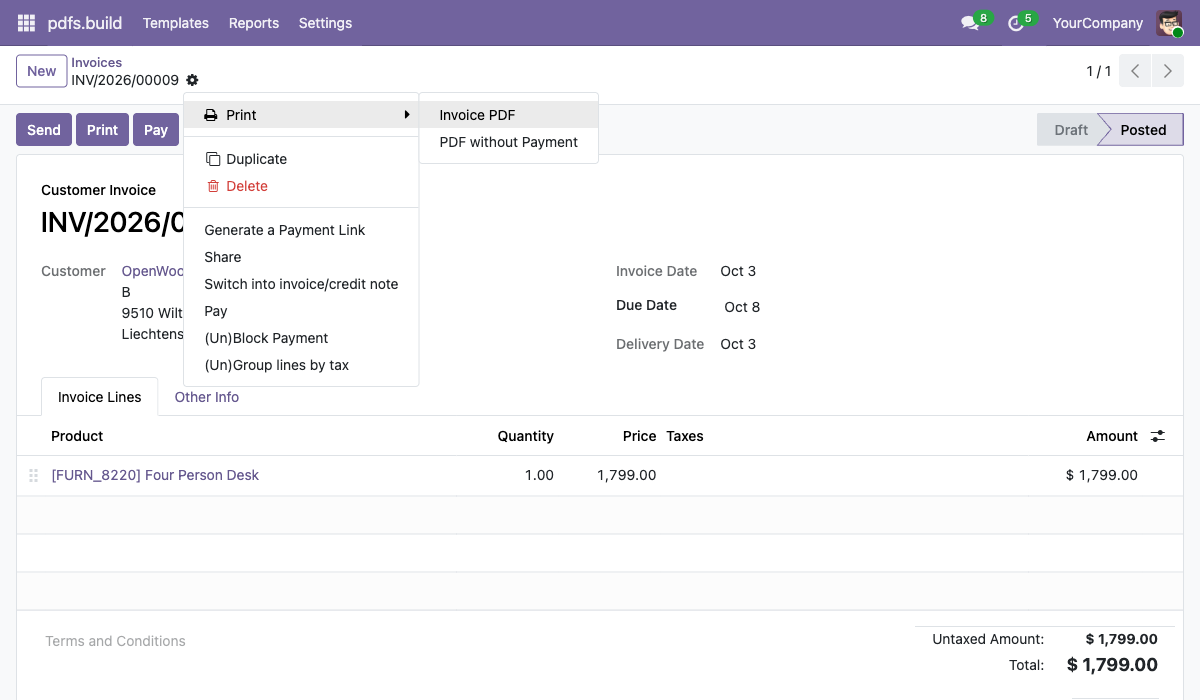Click the column settings adjust icon

click(1158, 436)
